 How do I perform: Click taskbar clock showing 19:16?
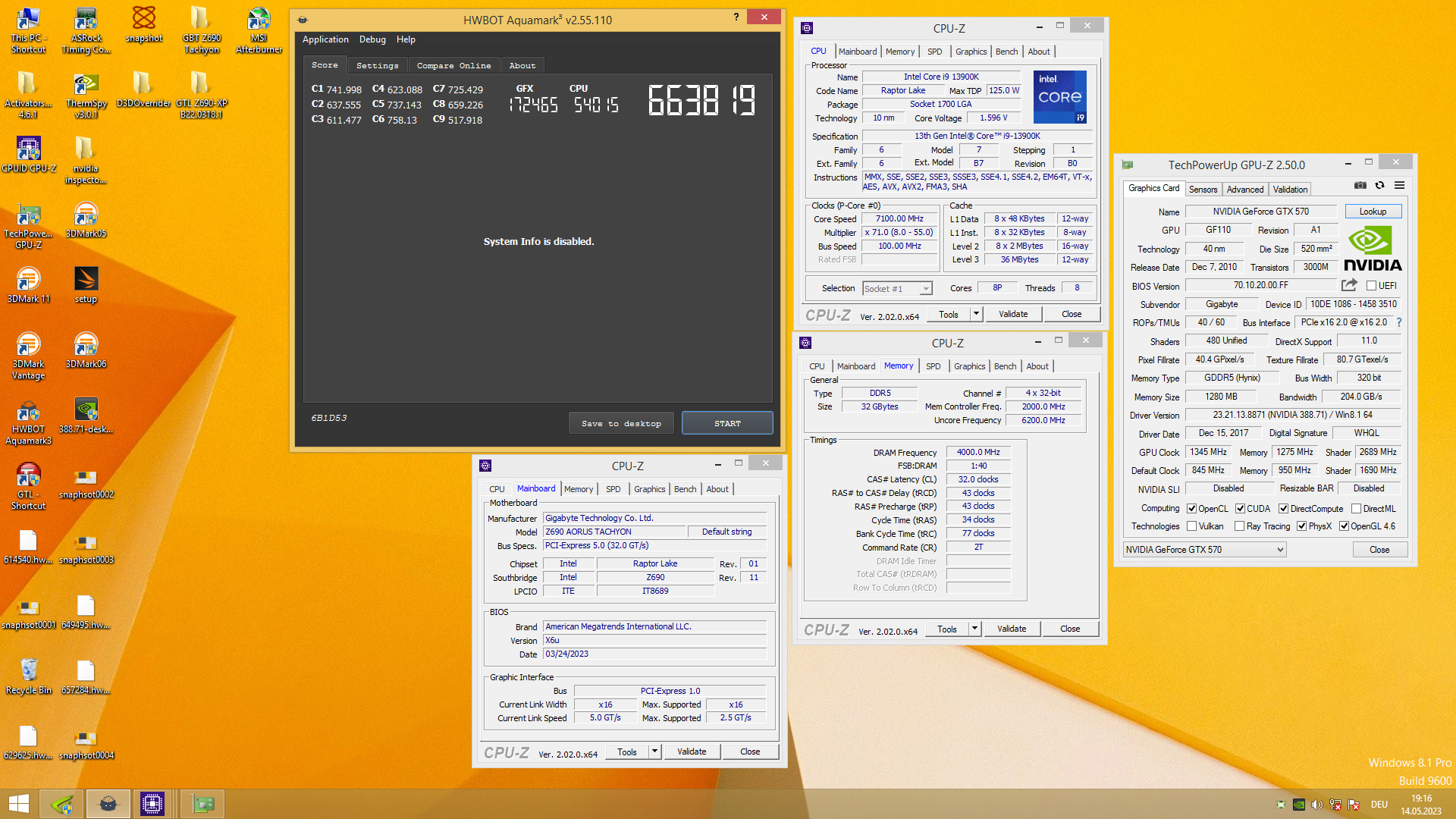[x=1421, y=805]
